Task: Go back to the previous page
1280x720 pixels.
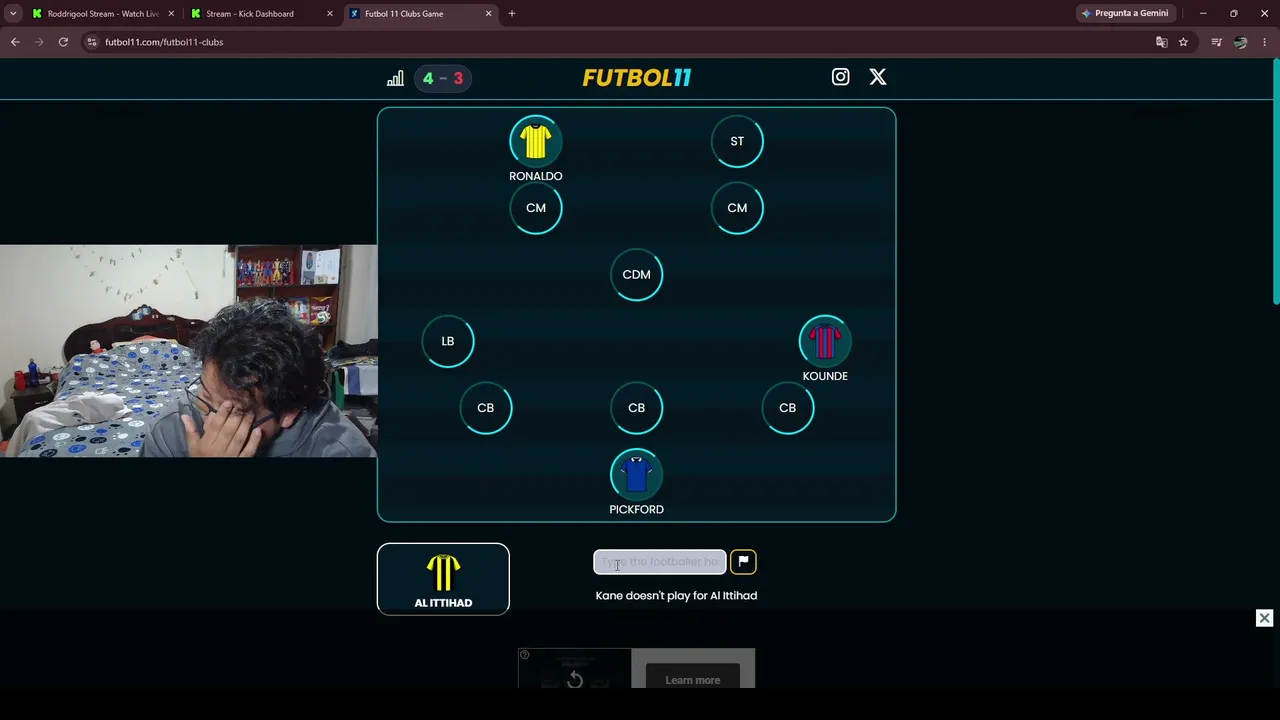Action: (x=15, y=42)
